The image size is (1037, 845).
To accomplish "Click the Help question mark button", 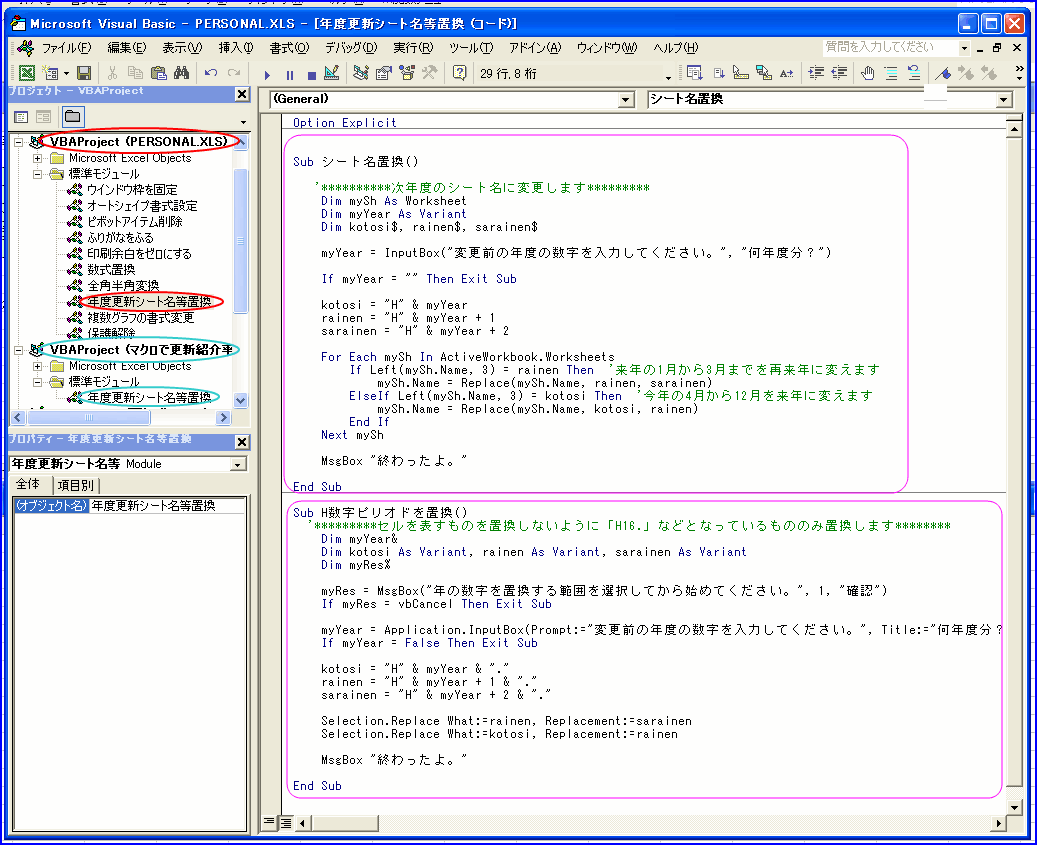I will click(458, 72).
